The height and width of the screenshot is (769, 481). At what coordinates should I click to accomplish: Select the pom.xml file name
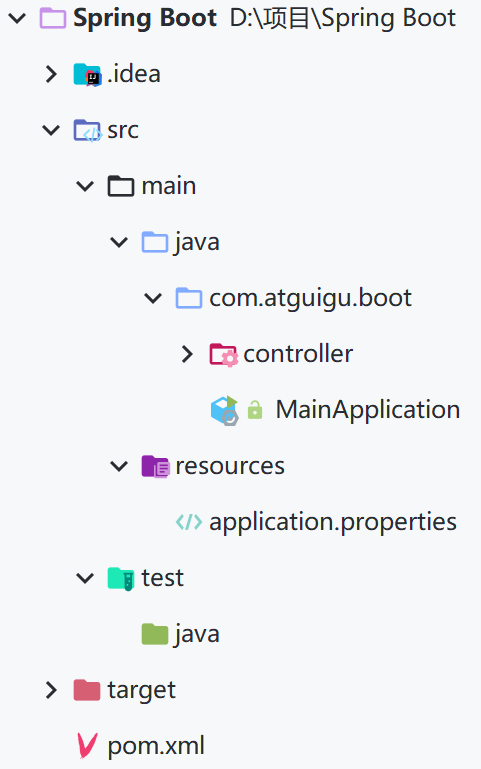click(x=156, y=746)
